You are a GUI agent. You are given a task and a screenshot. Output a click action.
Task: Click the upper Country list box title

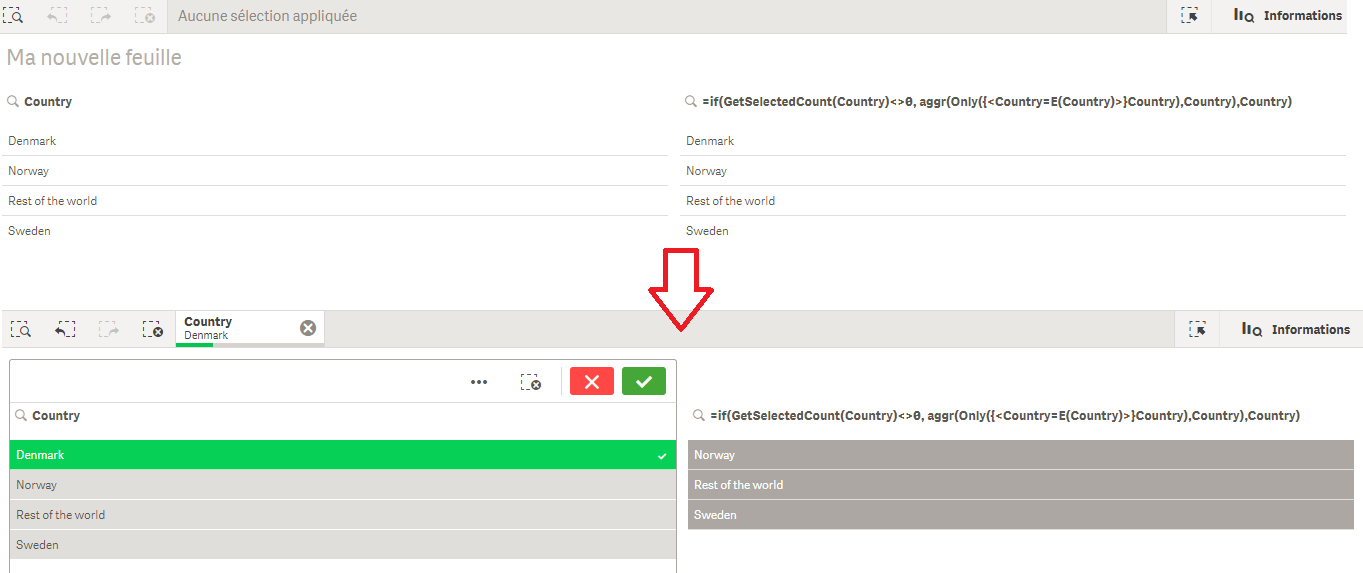coord(48,101)
